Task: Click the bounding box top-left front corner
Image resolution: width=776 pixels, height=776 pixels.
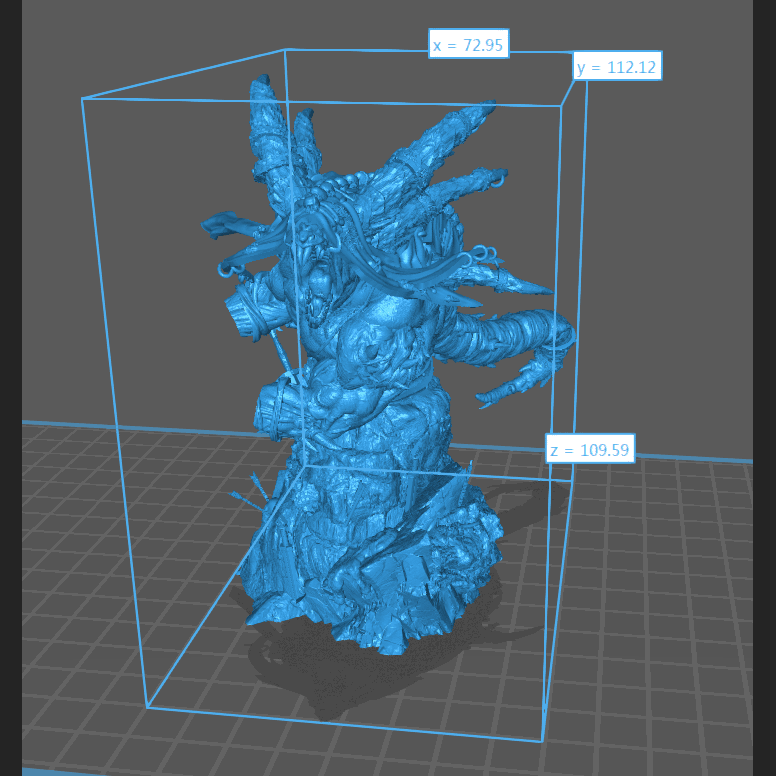Action: point(82,99)
